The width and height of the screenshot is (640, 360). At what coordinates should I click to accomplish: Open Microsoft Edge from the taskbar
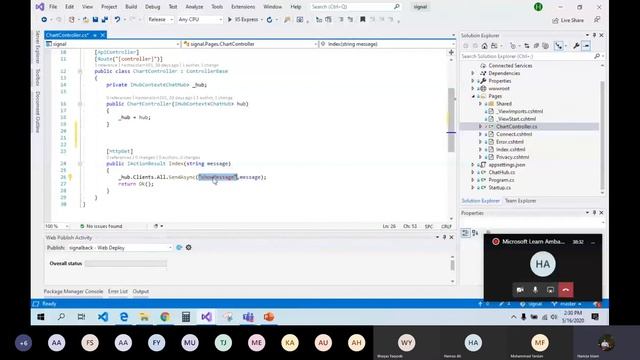(x=124, y=317)
